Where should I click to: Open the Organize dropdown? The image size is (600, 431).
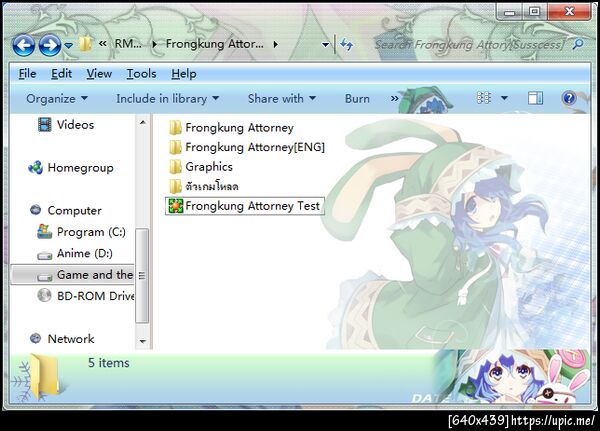(57, 99)
